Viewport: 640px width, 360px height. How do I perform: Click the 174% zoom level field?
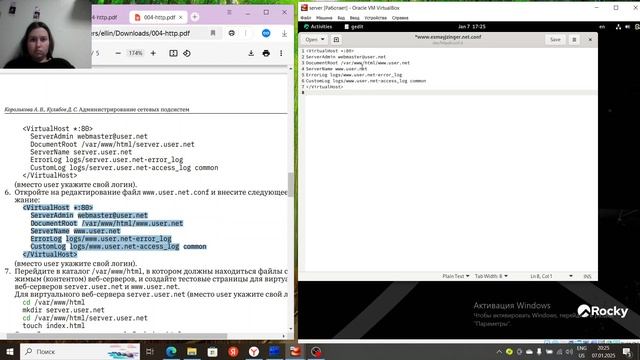tap(135, 53)
